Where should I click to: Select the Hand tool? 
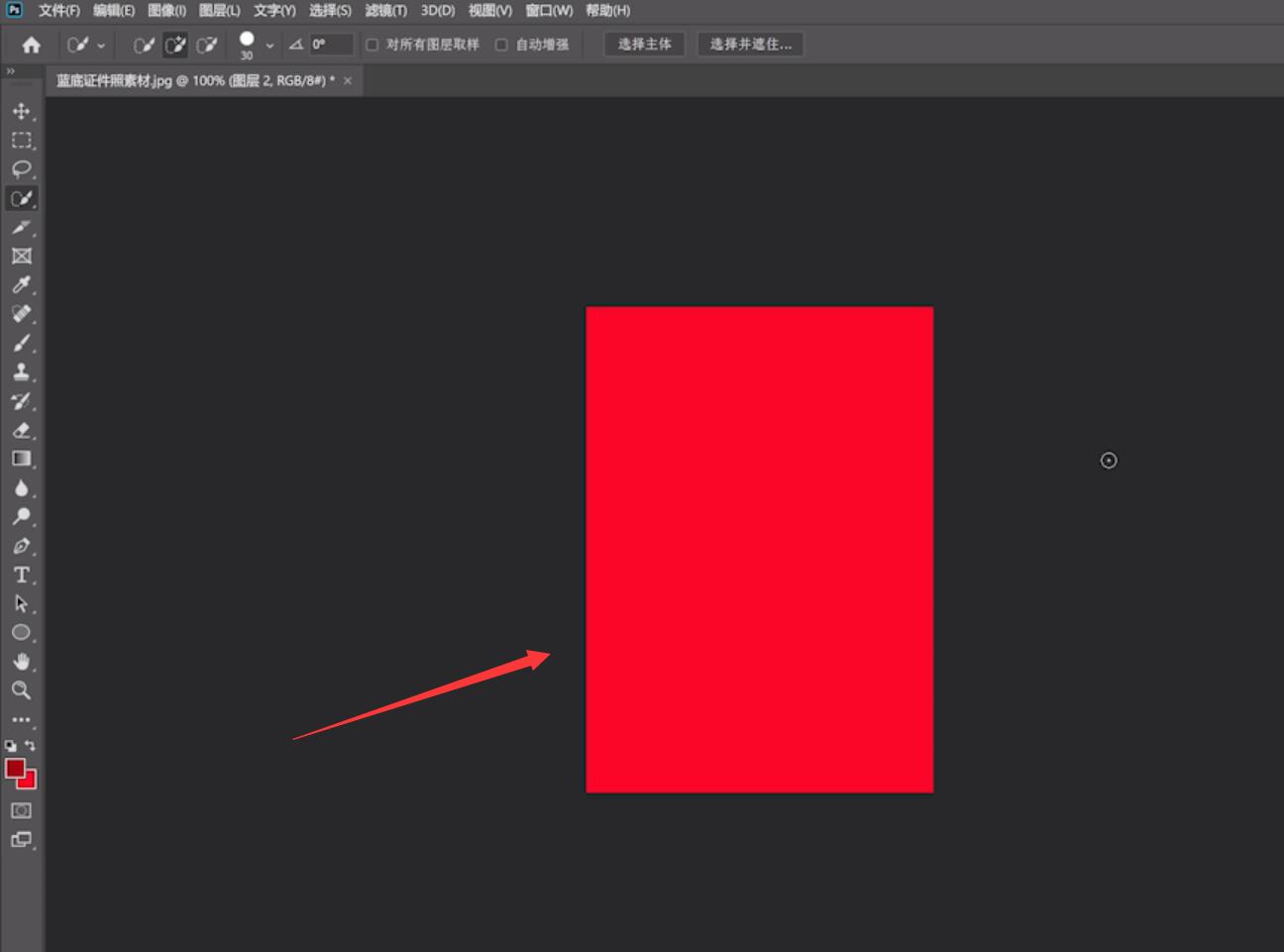click(21, 662)
